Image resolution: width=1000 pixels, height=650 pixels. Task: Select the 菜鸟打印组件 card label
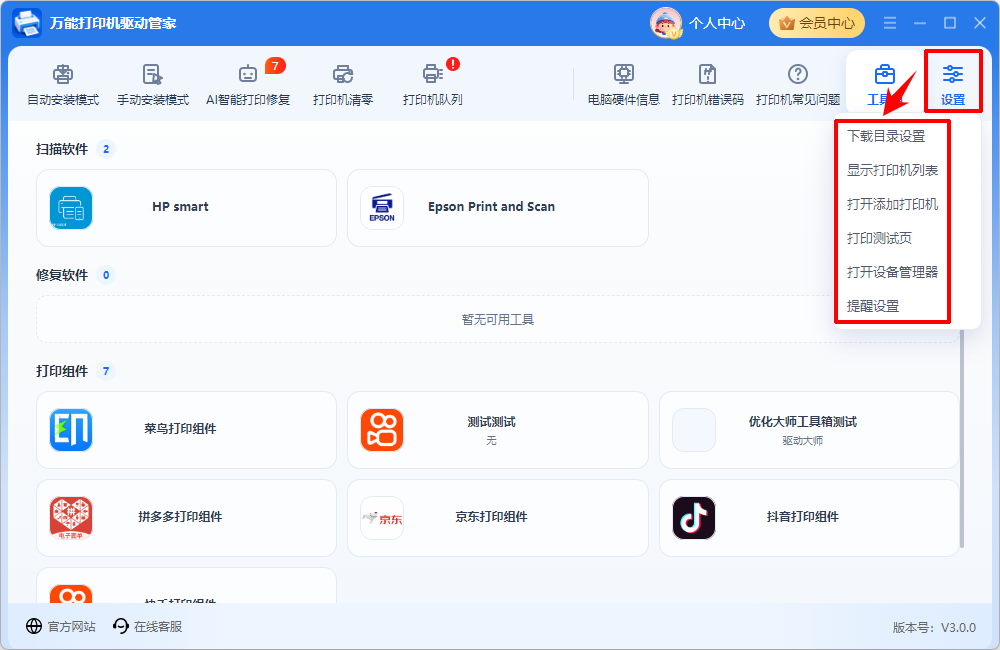(180, 429)
